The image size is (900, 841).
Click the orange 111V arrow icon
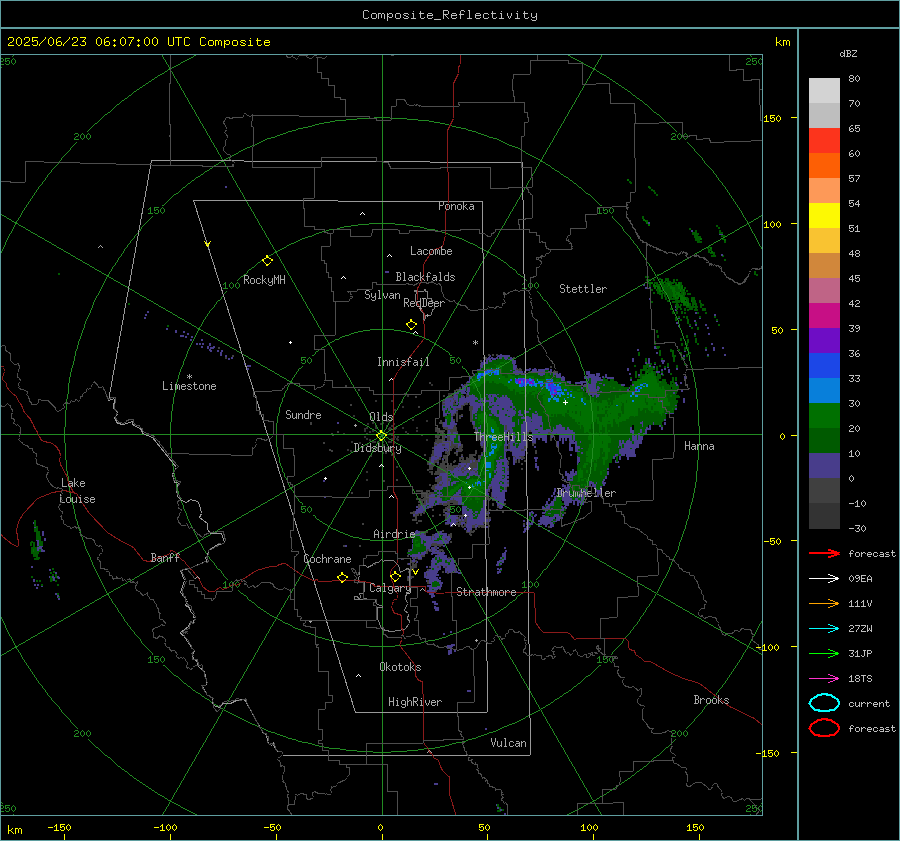824,603
